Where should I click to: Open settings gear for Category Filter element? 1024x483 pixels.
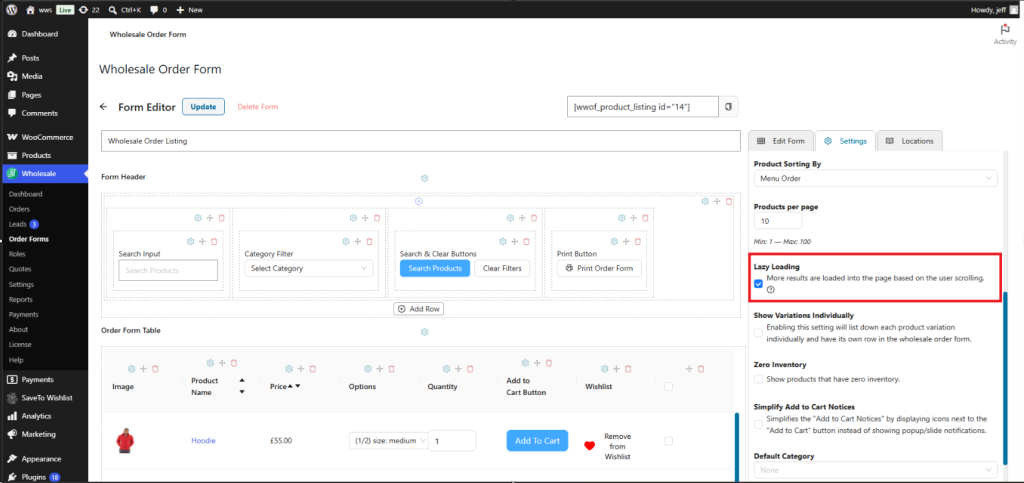tap(346, 242)
